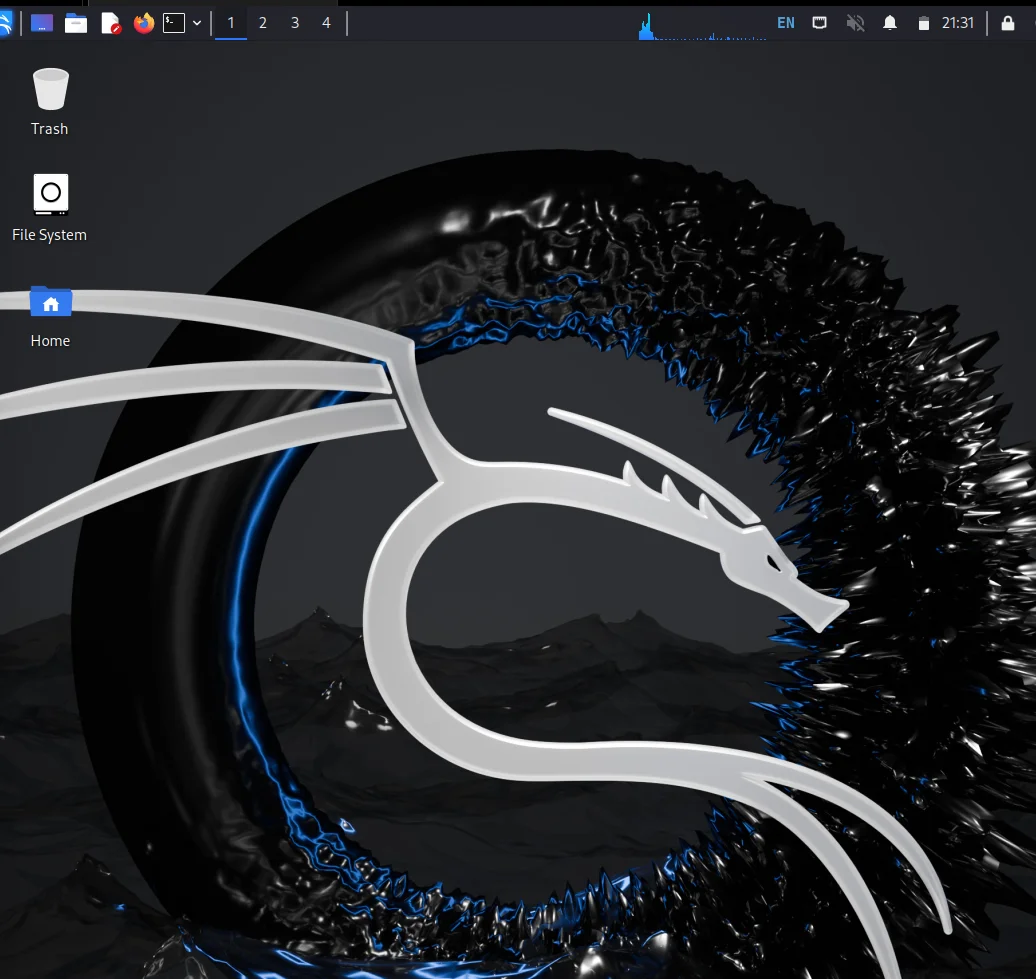Click the battery power manager icon
The image size is (1036, 979).
[x=924, y=23]
